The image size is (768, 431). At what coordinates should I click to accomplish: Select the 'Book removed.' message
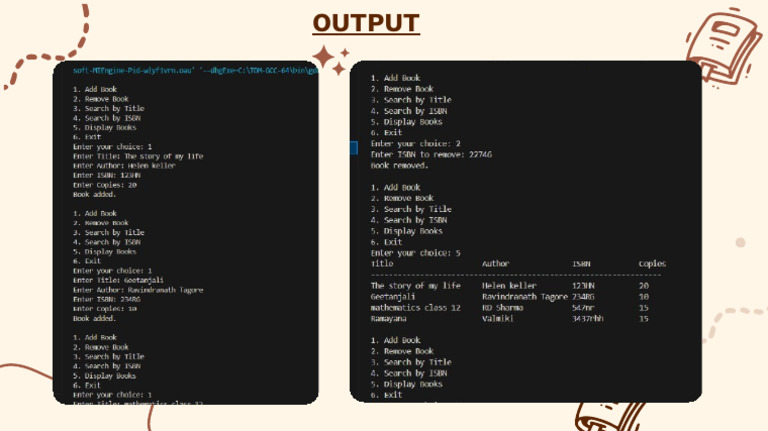tap(399, 166)
